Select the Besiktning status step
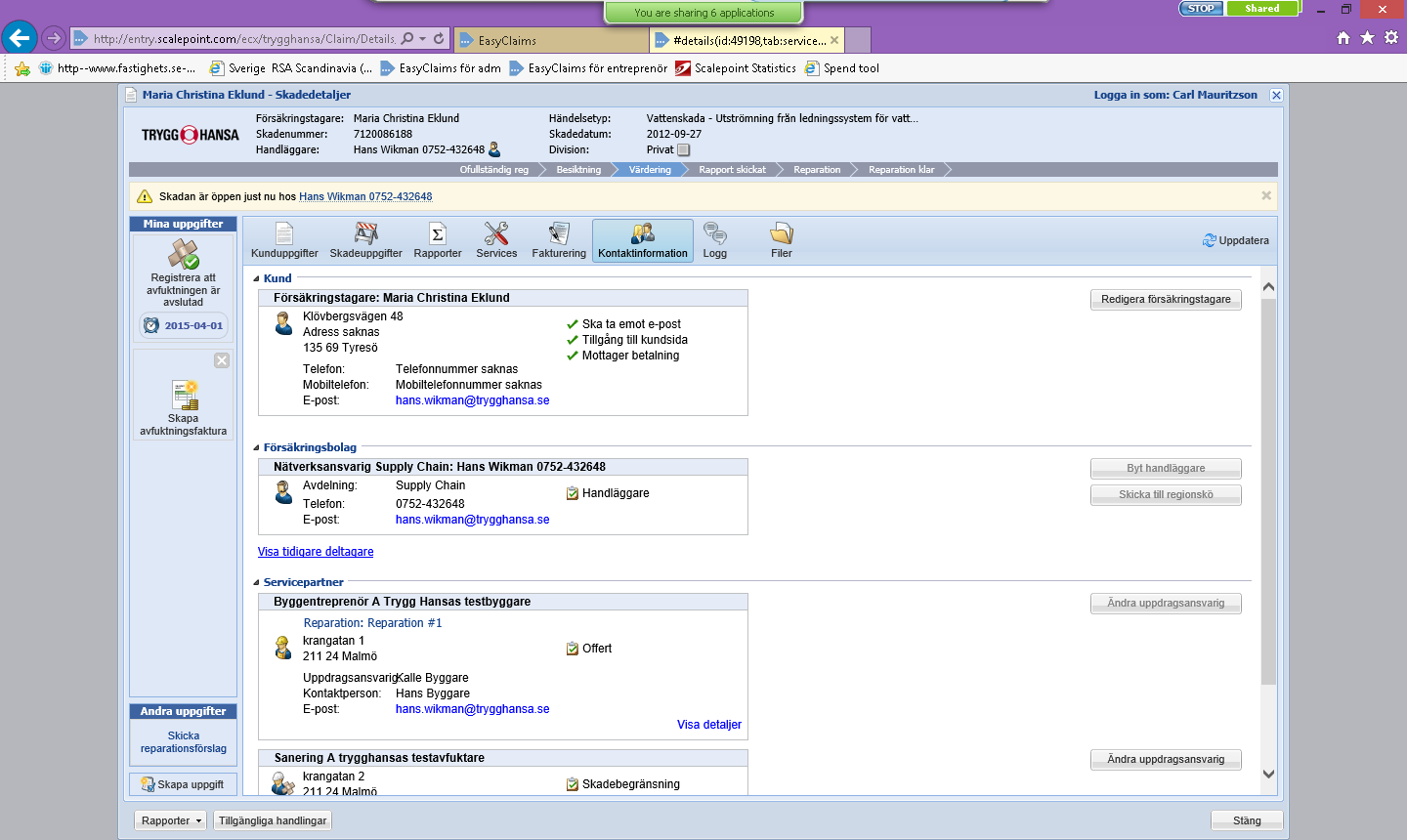The height and width of the screenshot is (840, 1407). [x=578, y=170]
